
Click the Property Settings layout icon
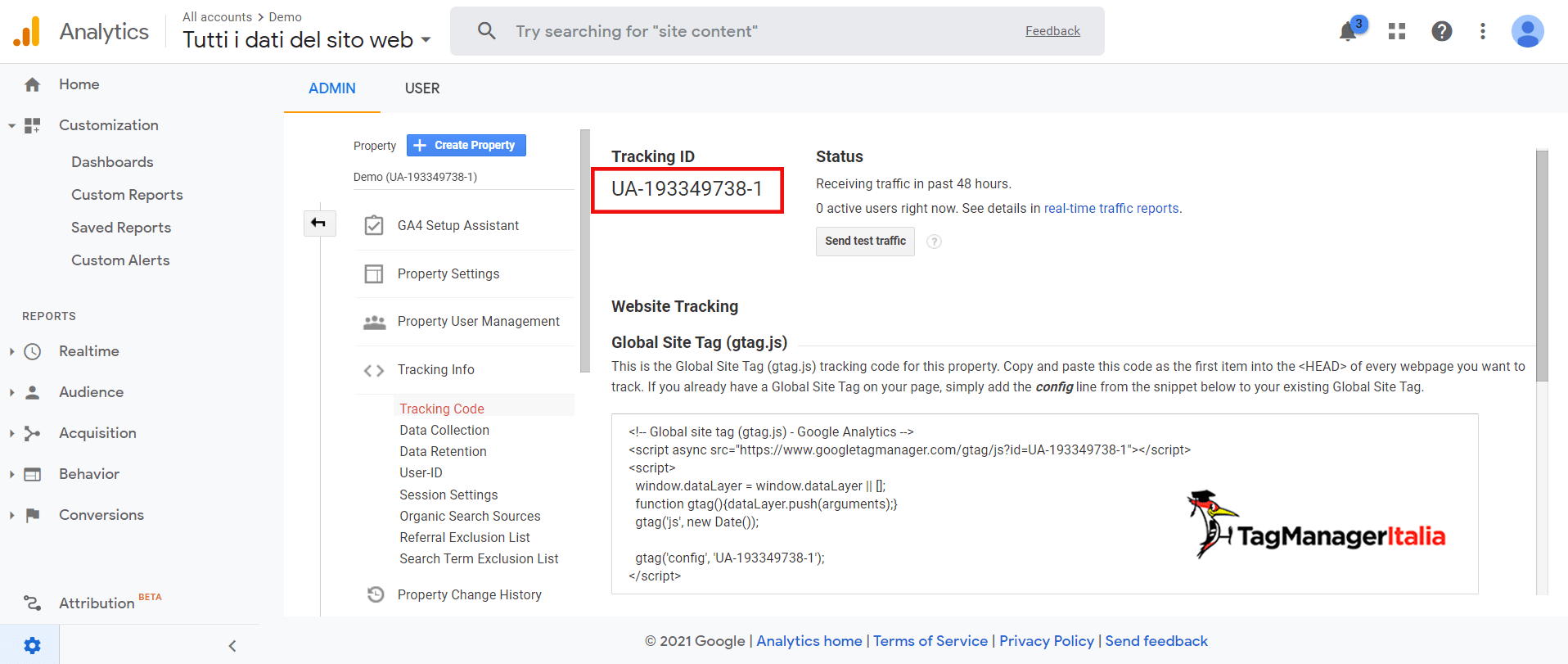[374, 273]
